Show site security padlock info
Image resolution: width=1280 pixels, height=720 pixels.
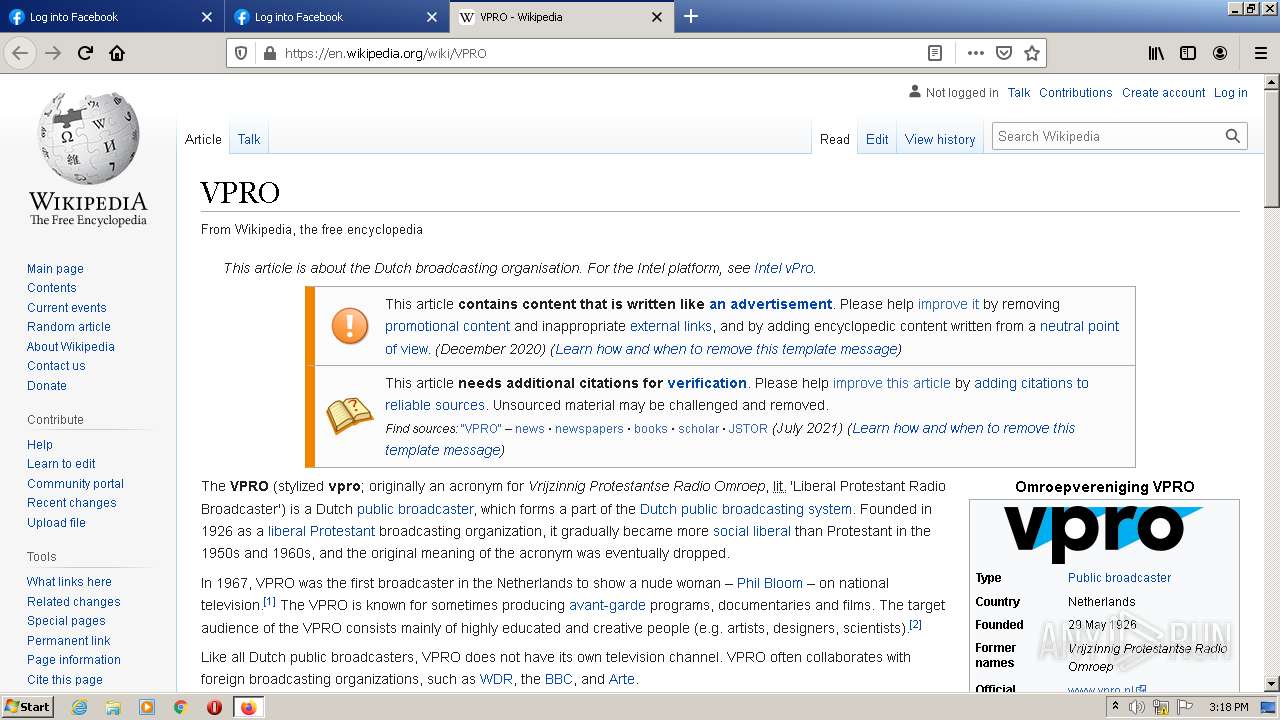pyautogui.click(x=268, y=53)
